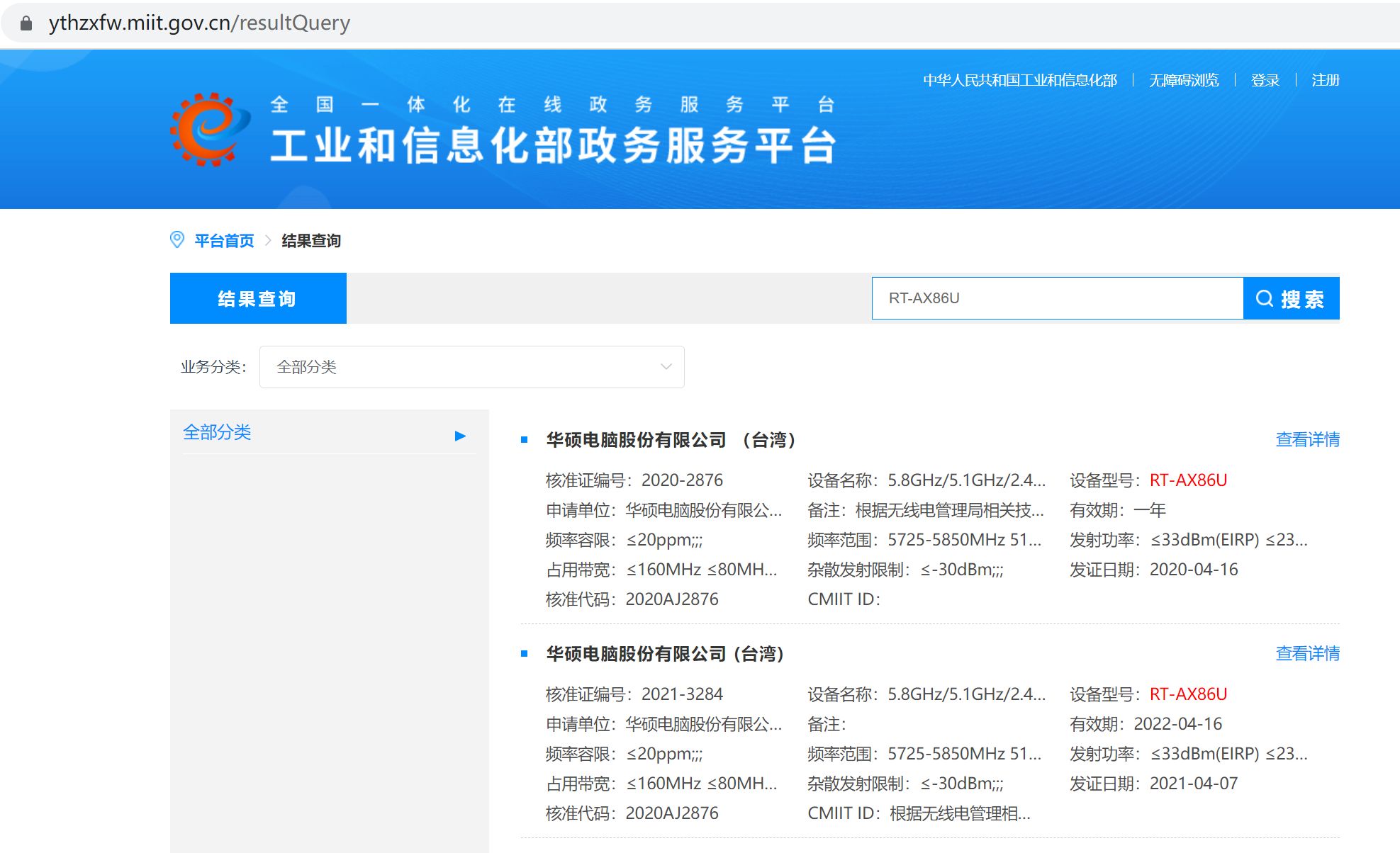
Task: Click the 搜索 button
Action: pyautogui.click(x=1292, y=298)
